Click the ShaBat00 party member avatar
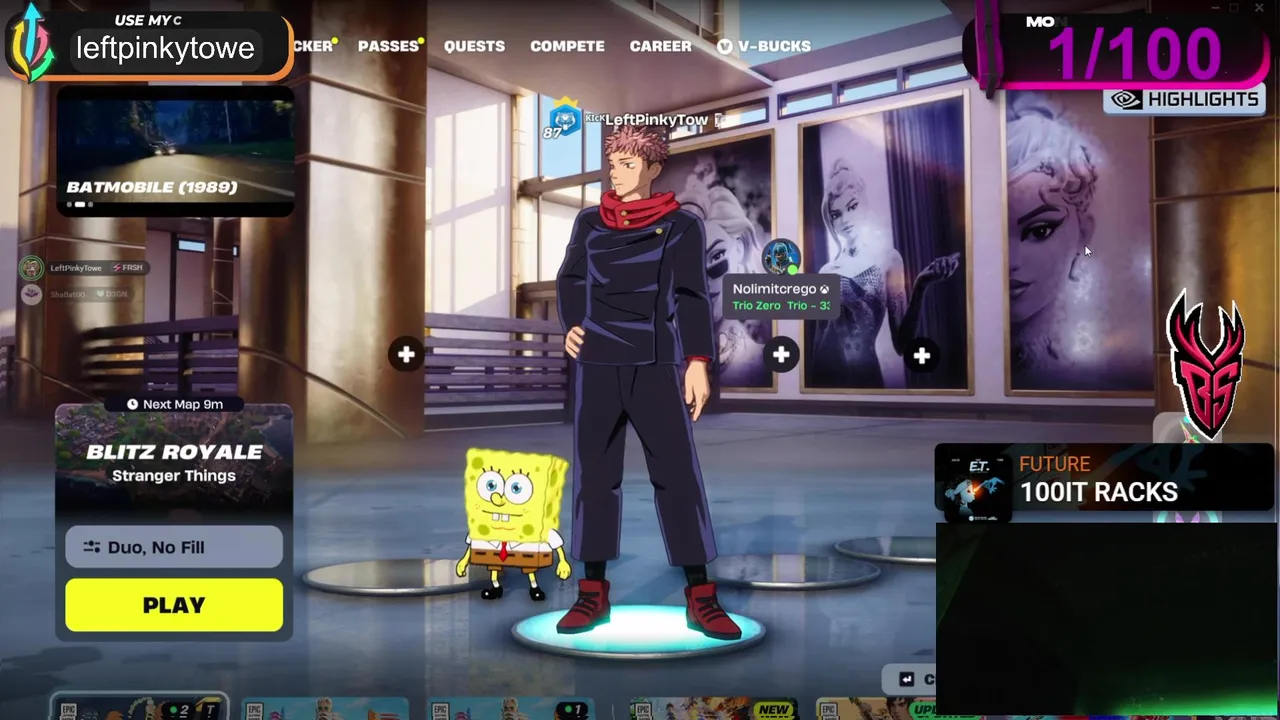Viewport: 1280px width, 720px height. [x=32, y=294]
